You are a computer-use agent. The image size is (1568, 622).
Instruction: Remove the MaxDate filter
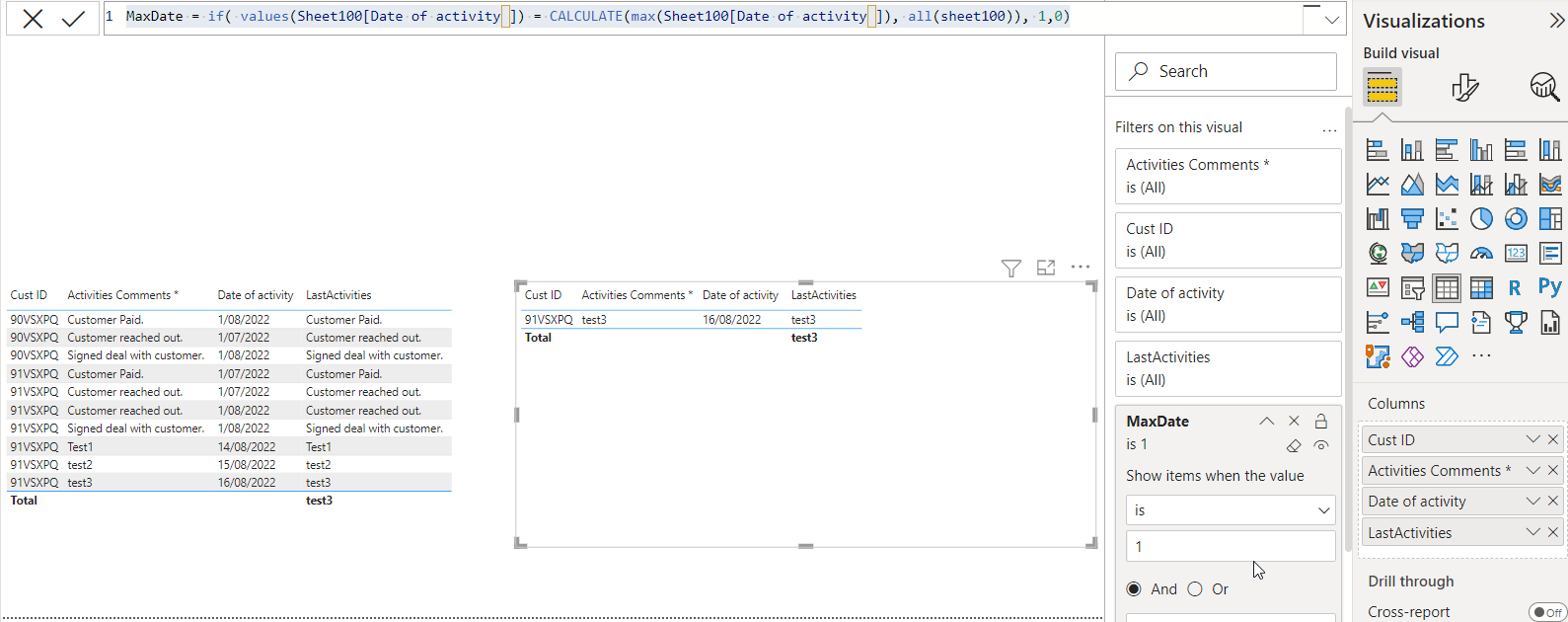click(1294, 422)
